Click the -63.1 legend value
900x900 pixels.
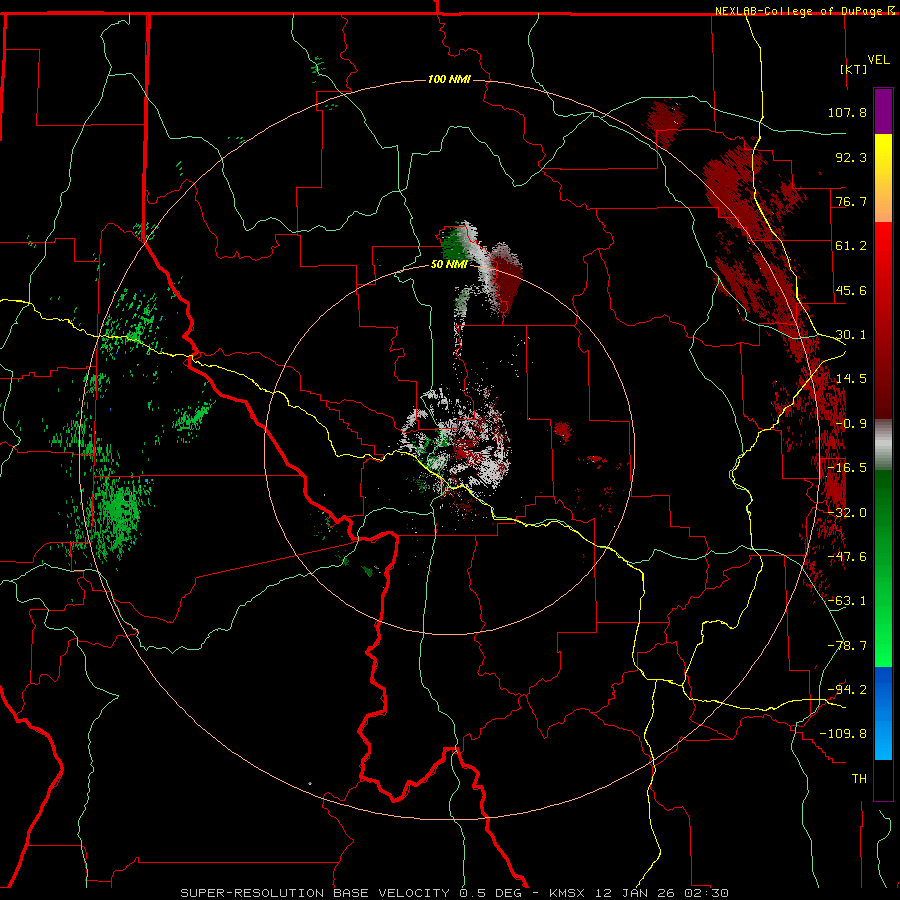[x=847, y=601]
